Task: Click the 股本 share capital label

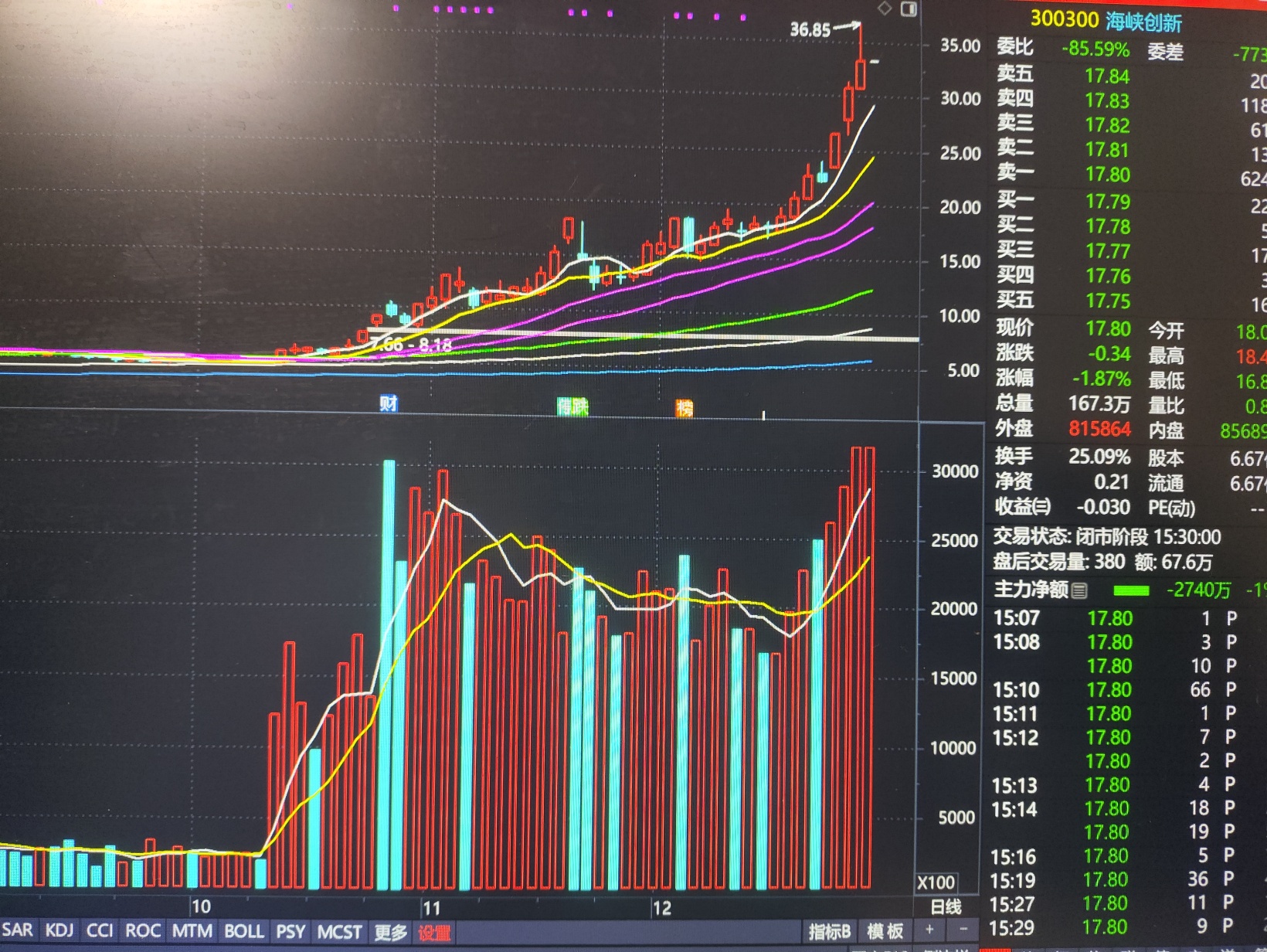Action: 1166,458
